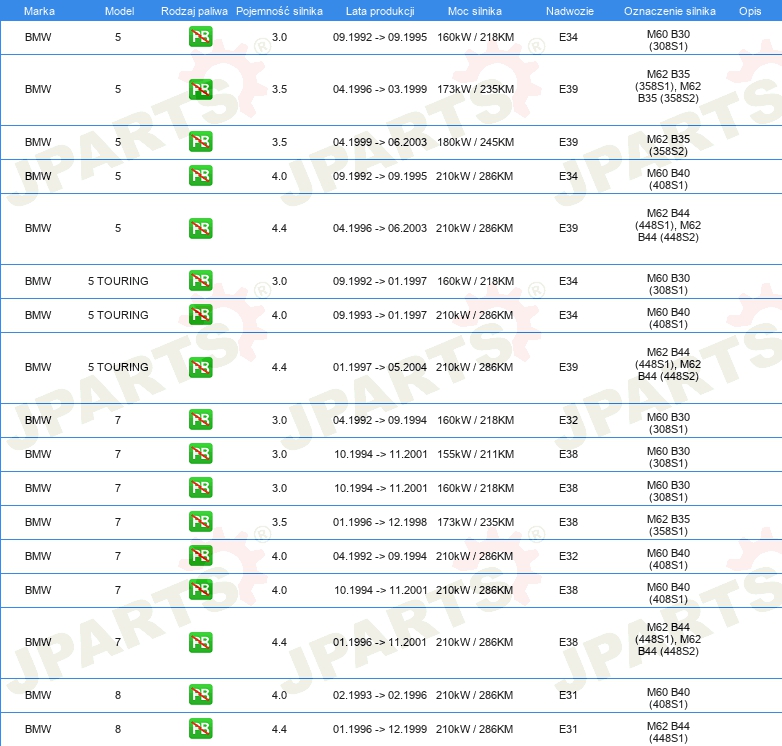Click the Pojemność silnika column header
782x746 pixels.
point(279,11)
